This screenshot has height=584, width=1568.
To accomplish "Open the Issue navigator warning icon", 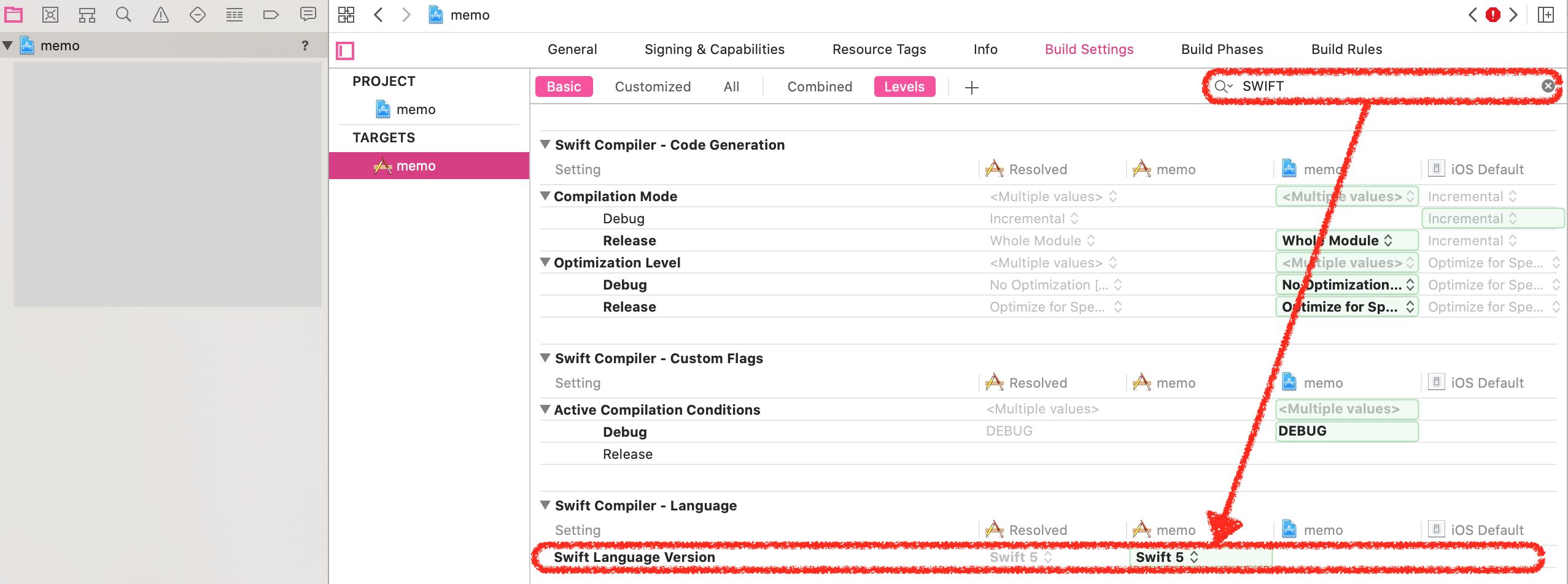I will click(161, 15).
